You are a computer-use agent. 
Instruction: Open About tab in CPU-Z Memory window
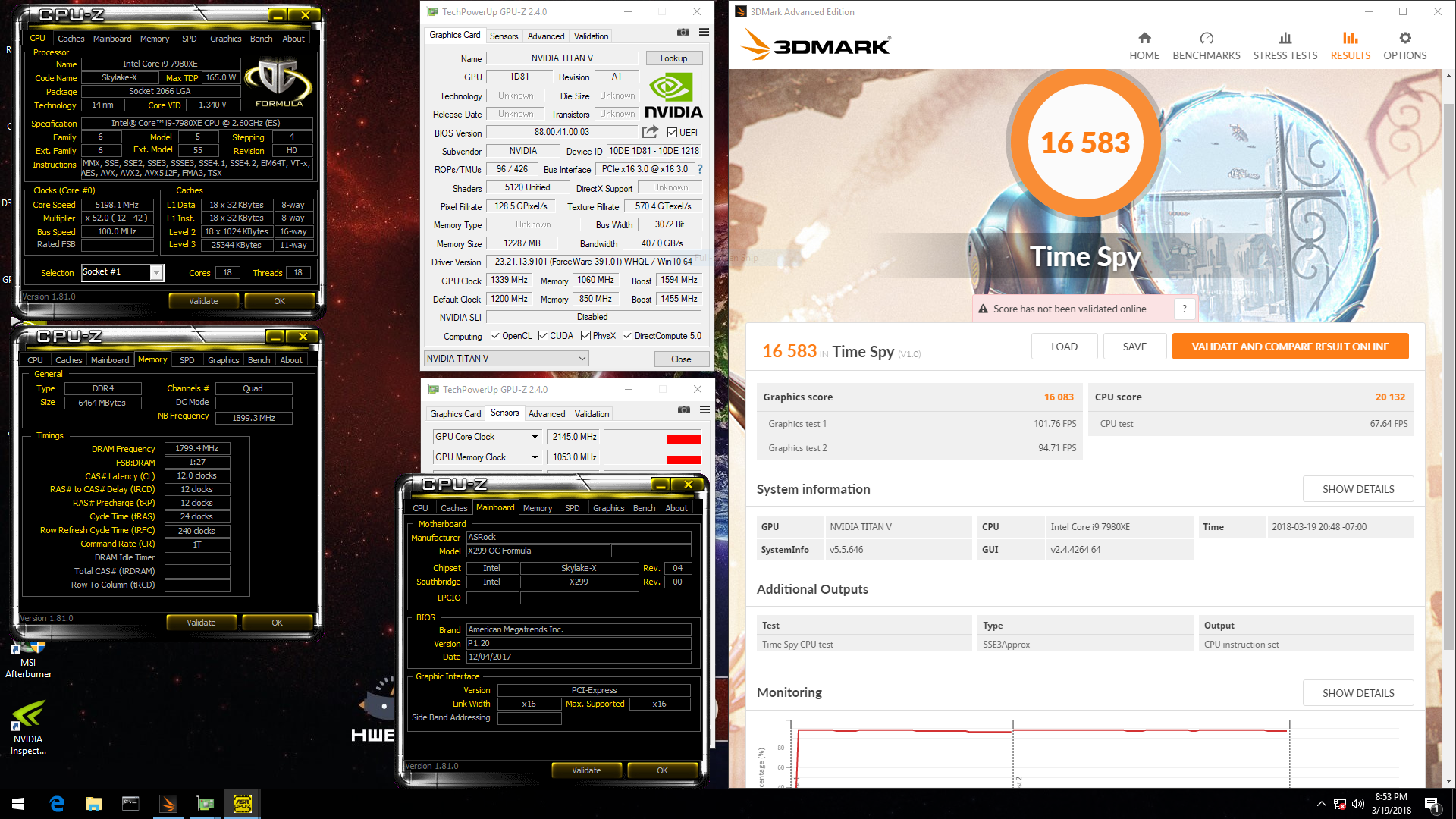click(290, 360)
